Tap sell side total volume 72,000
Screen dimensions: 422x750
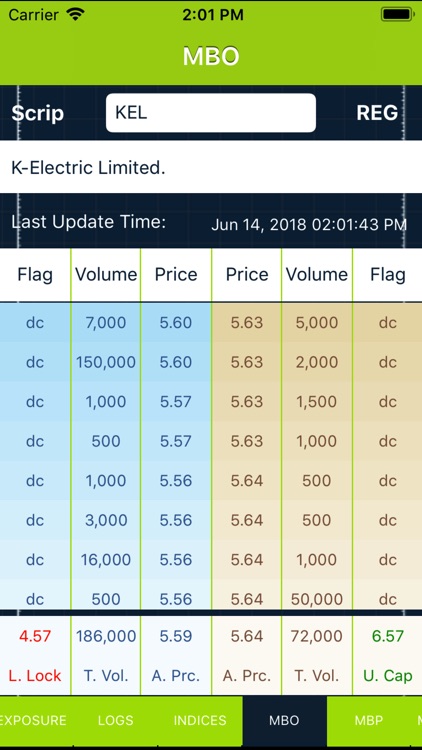(x=316, y=636)
